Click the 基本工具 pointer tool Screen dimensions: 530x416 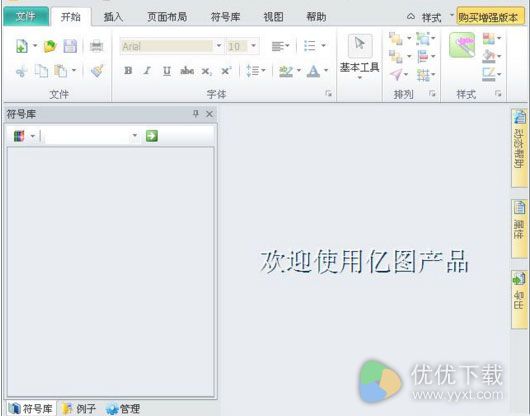click(x=360, y=46)
